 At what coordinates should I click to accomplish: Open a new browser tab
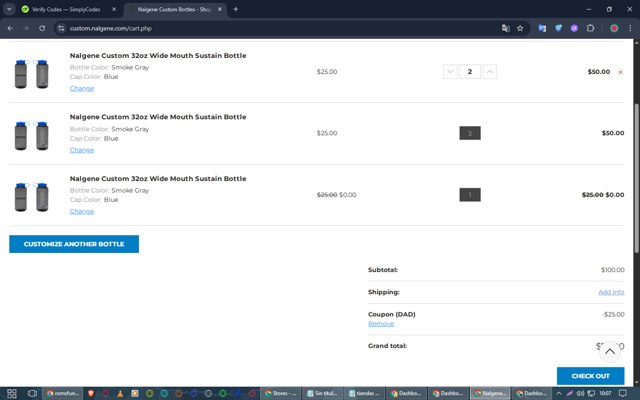point(236,9)
